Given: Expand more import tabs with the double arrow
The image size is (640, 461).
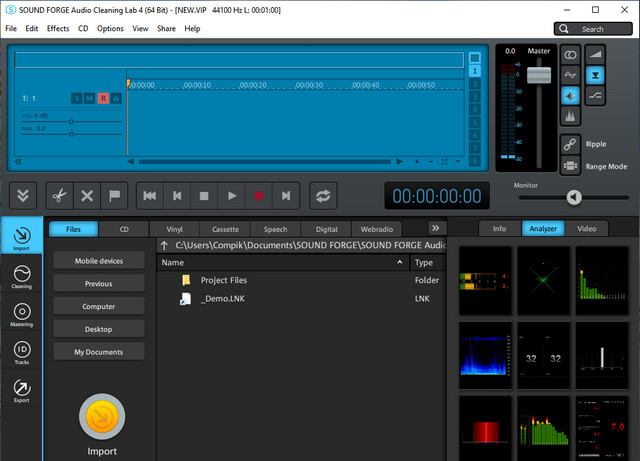Looking at the screenshot, I should pos(435,228).
